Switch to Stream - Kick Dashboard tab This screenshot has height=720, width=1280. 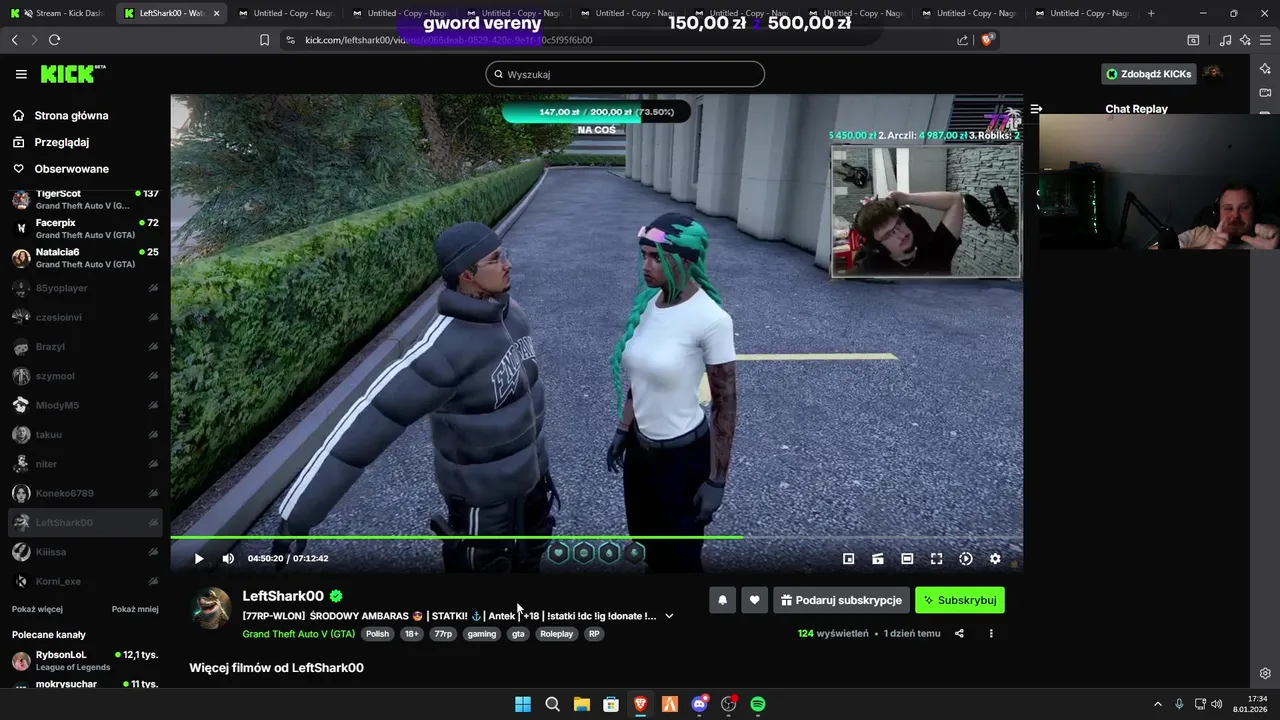click(58, 13)
